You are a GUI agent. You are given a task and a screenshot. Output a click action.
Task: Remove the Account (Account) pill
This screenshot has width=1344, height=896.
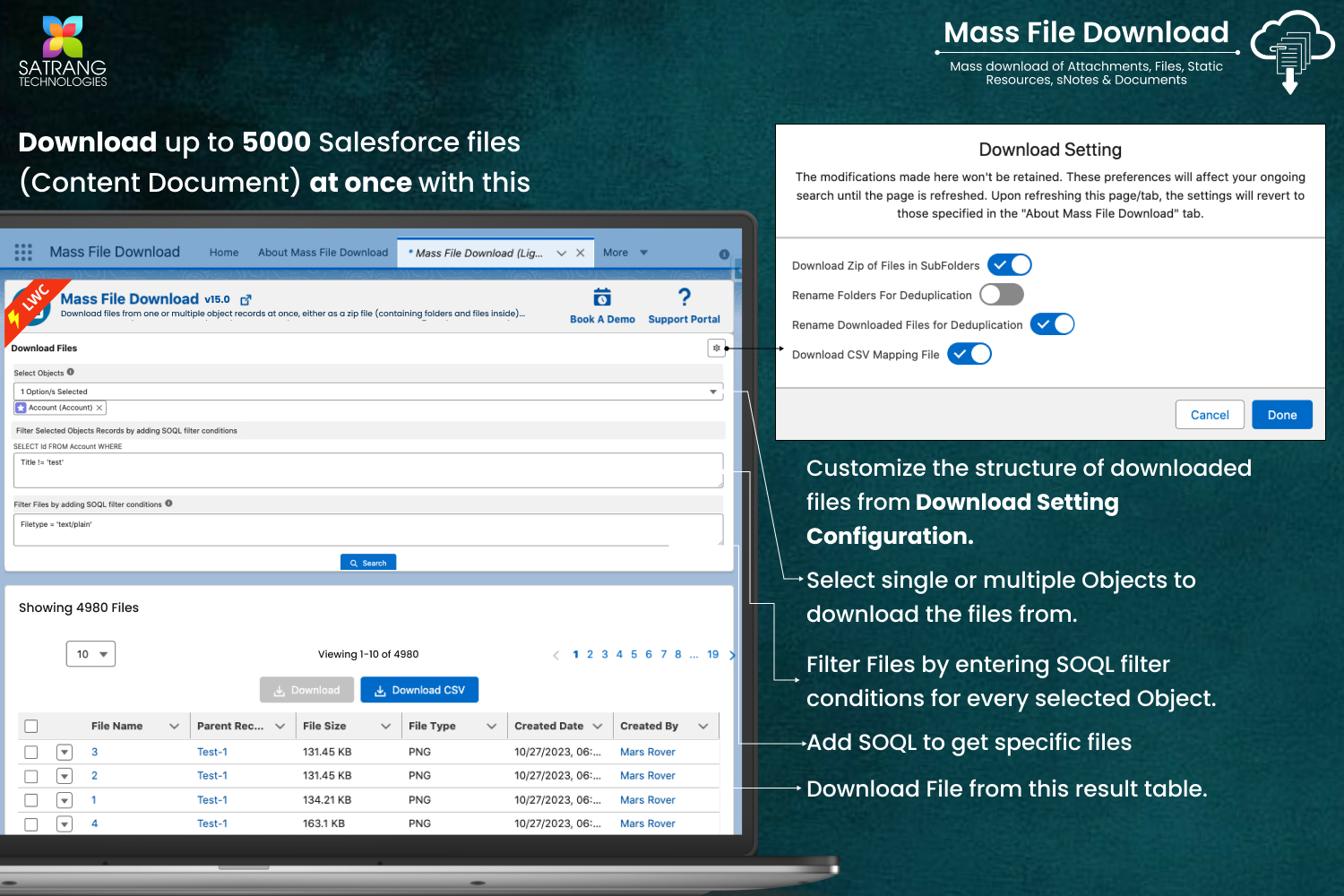(99, 408)
